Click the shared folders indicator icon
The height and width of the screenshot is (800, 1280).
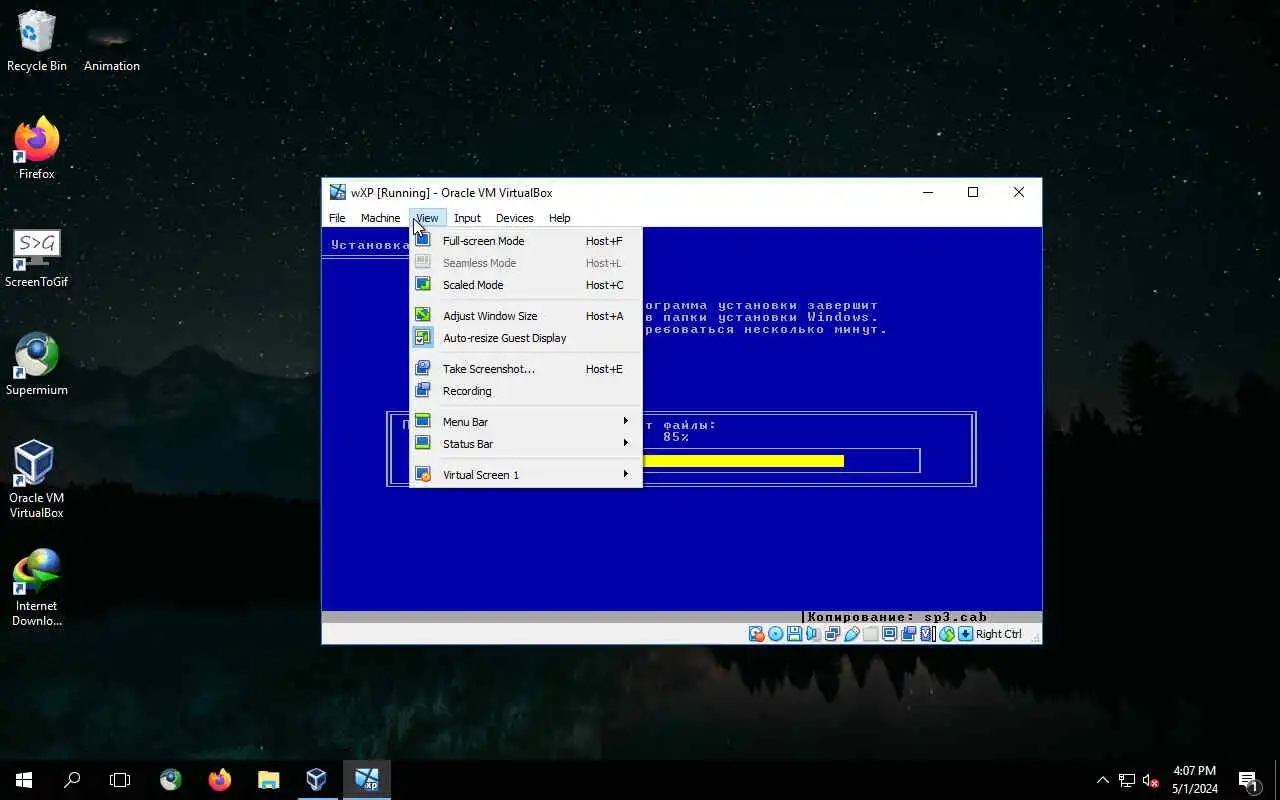click(x=870, y=634)
